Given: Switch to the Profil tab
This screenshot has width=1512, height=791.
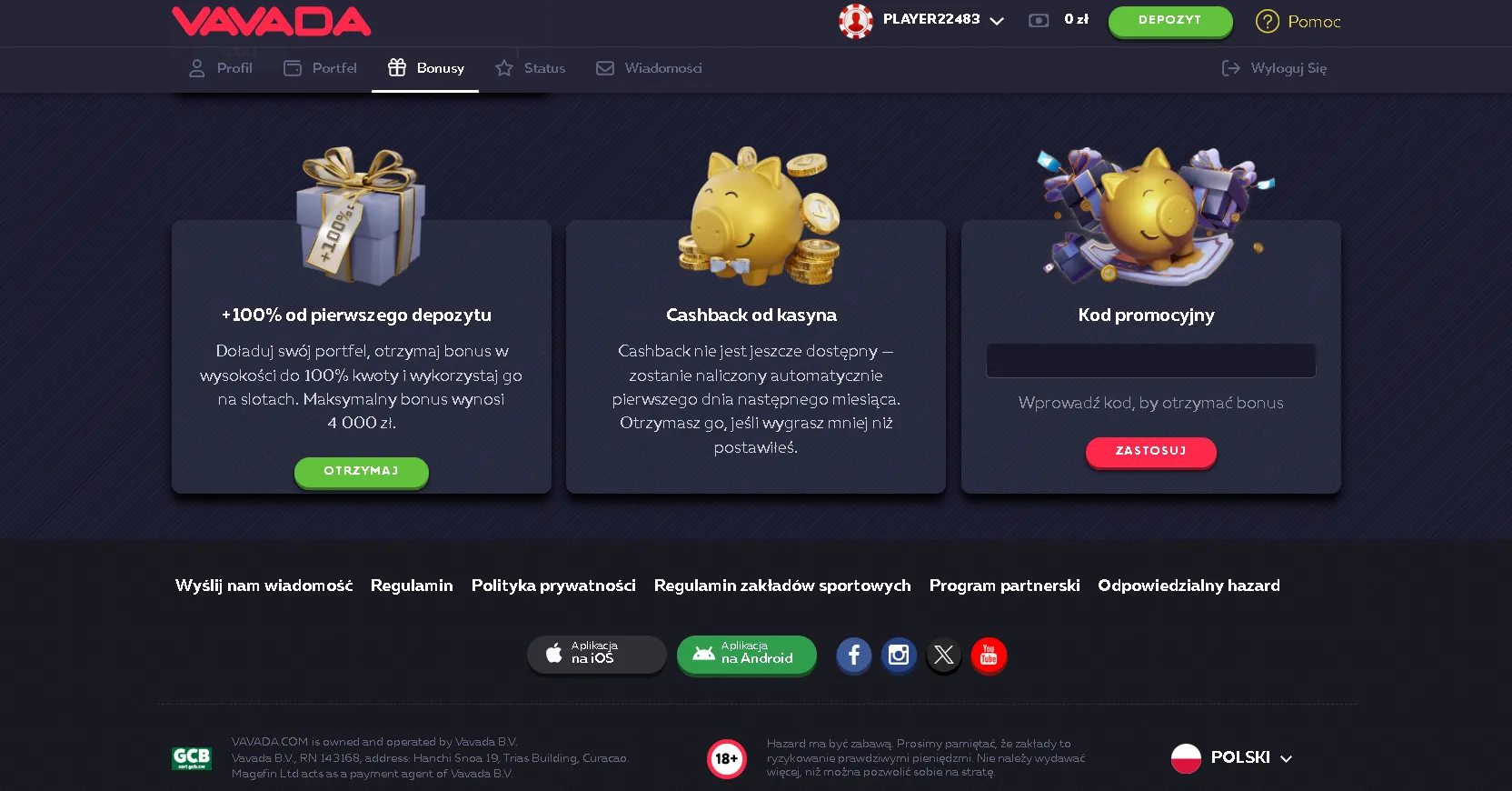Looking at the screenshot, I should click(x=220, y=68).
